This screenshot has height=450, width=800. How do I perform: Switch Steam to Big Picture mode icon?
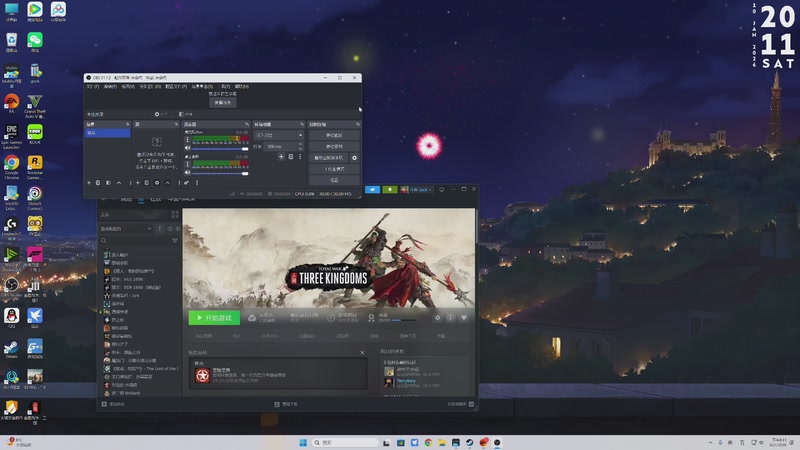tap(442, 189)
